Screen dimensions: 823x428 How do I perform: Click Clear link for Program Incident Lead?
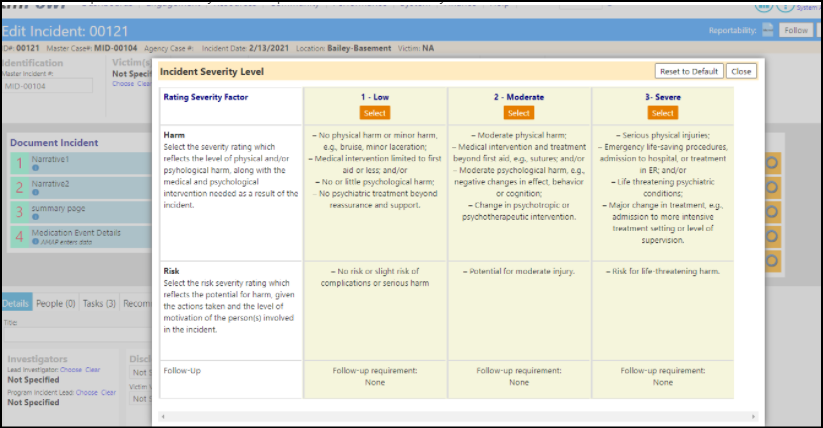(x=109, y=392)
